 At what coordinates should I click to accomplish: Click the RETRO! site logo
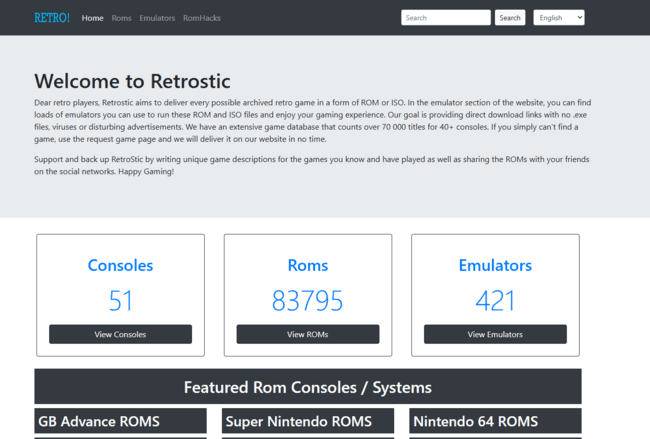(52, 18)
